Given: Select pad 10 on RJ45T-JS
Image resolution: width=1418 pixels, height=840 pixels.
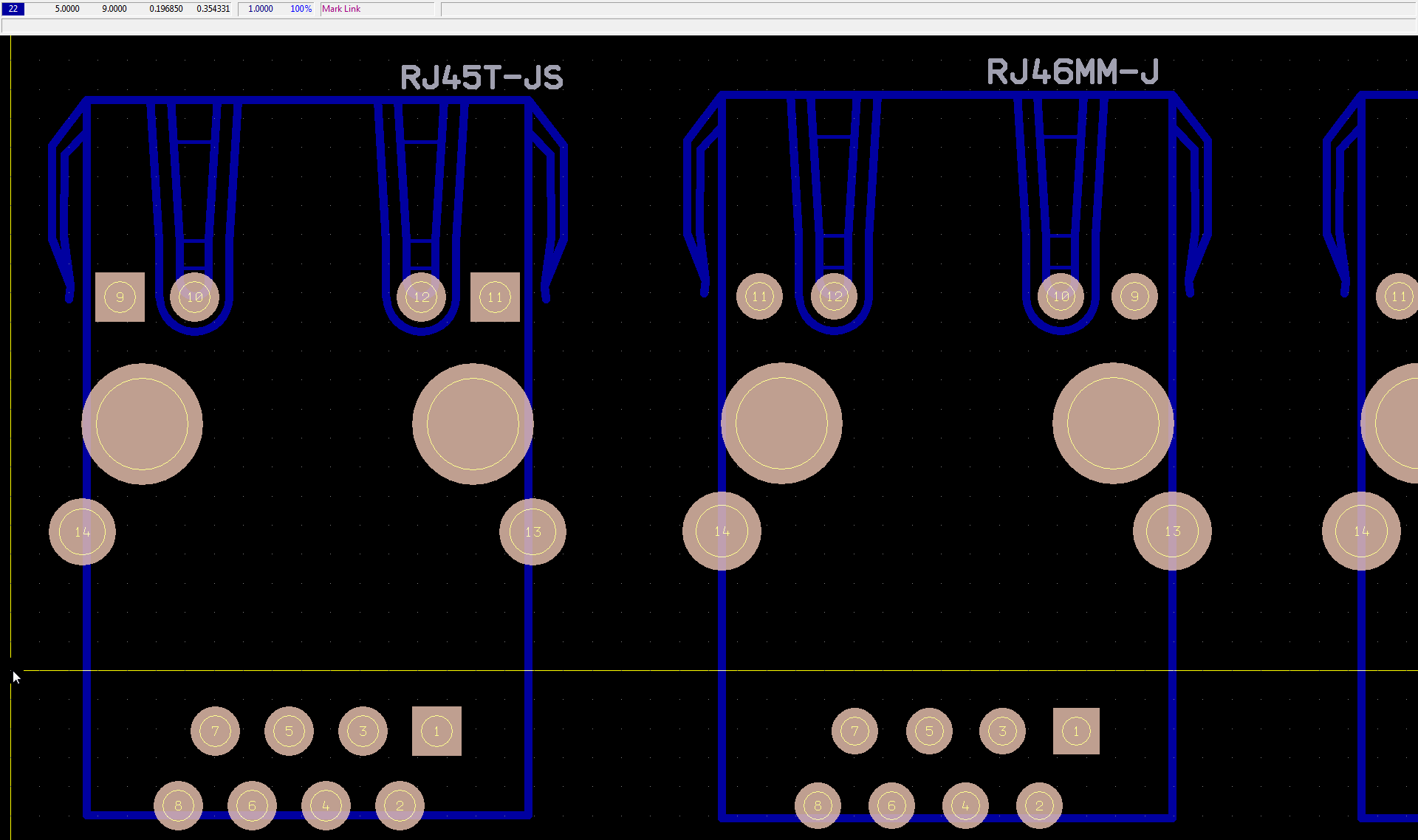Looking at the screenshot, I should click(195, 297).
